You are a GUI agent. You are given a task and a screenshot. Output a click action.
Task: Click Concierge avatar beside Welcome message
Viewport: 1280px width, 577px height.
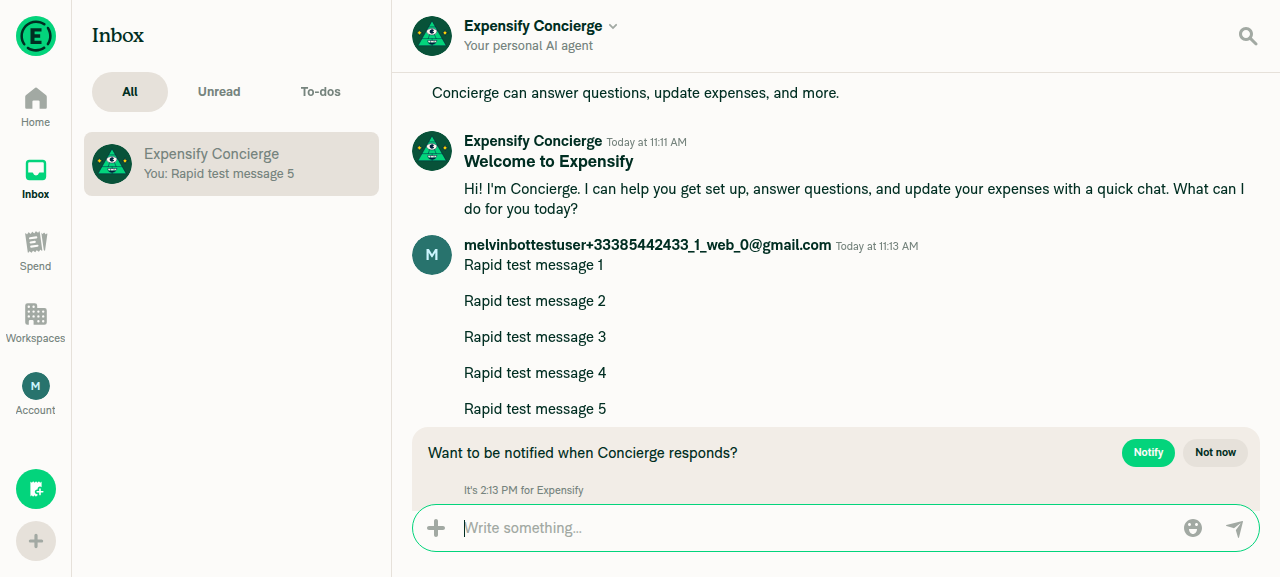(432, 151)
